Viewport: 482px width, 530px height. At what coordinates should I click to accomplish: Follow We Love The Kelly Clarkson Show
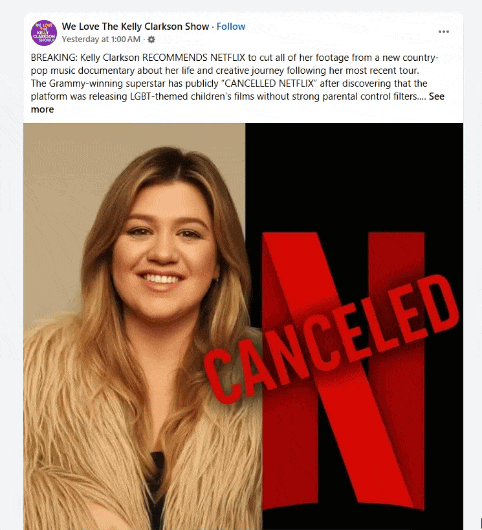231,27
